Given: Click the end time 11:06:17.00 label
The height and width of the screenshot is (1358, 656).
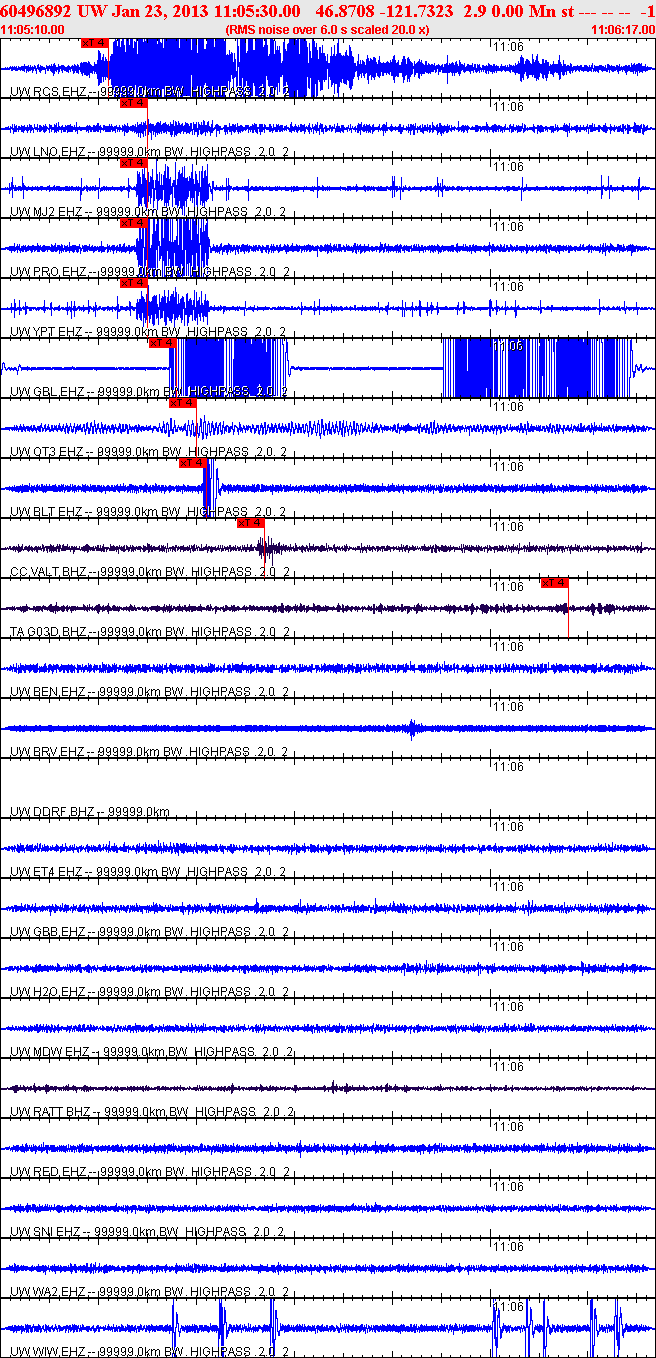Looking at the screenshot, I should point(622,30).
